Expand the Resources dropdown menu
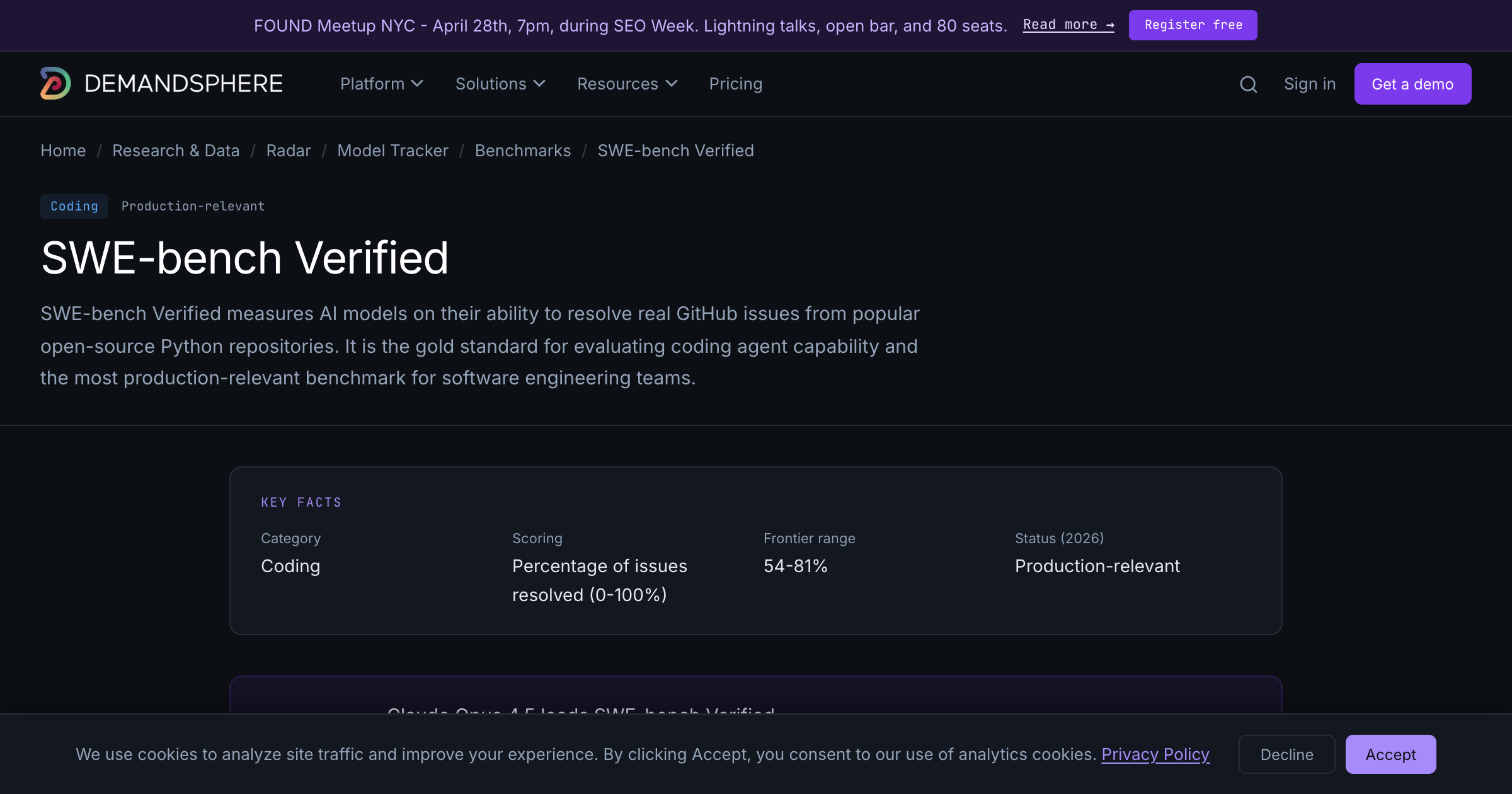The image size is (1512, 794). (x=627, y=84)
